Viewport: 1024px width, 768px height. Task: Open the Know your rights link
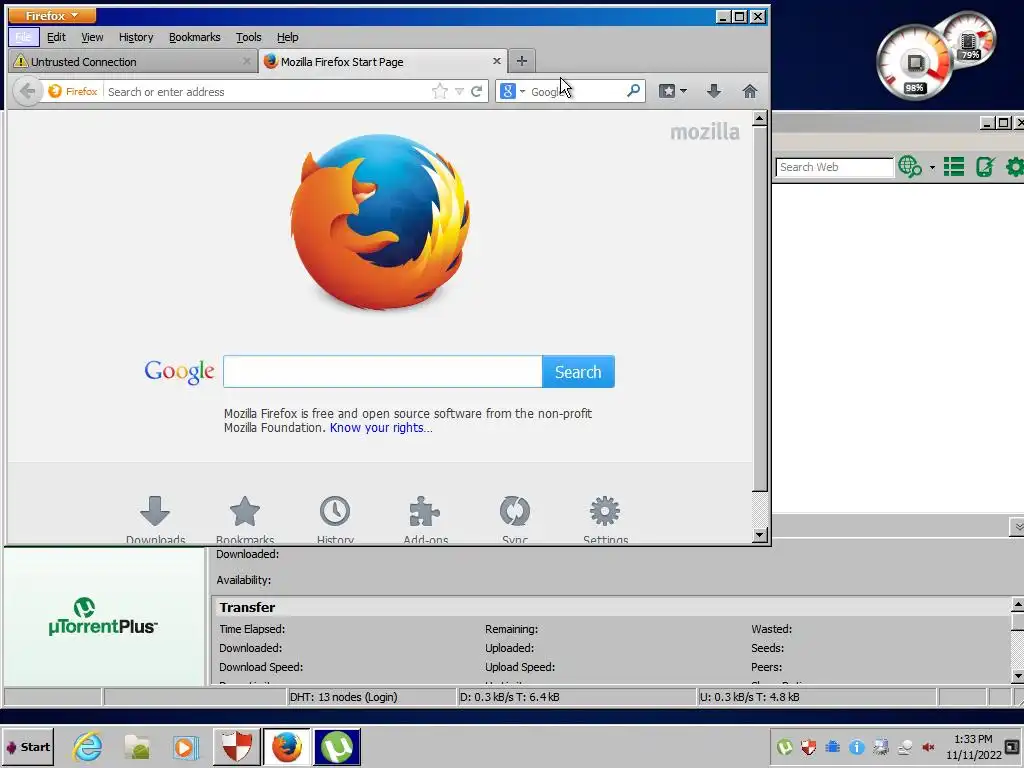click(381, 428)
